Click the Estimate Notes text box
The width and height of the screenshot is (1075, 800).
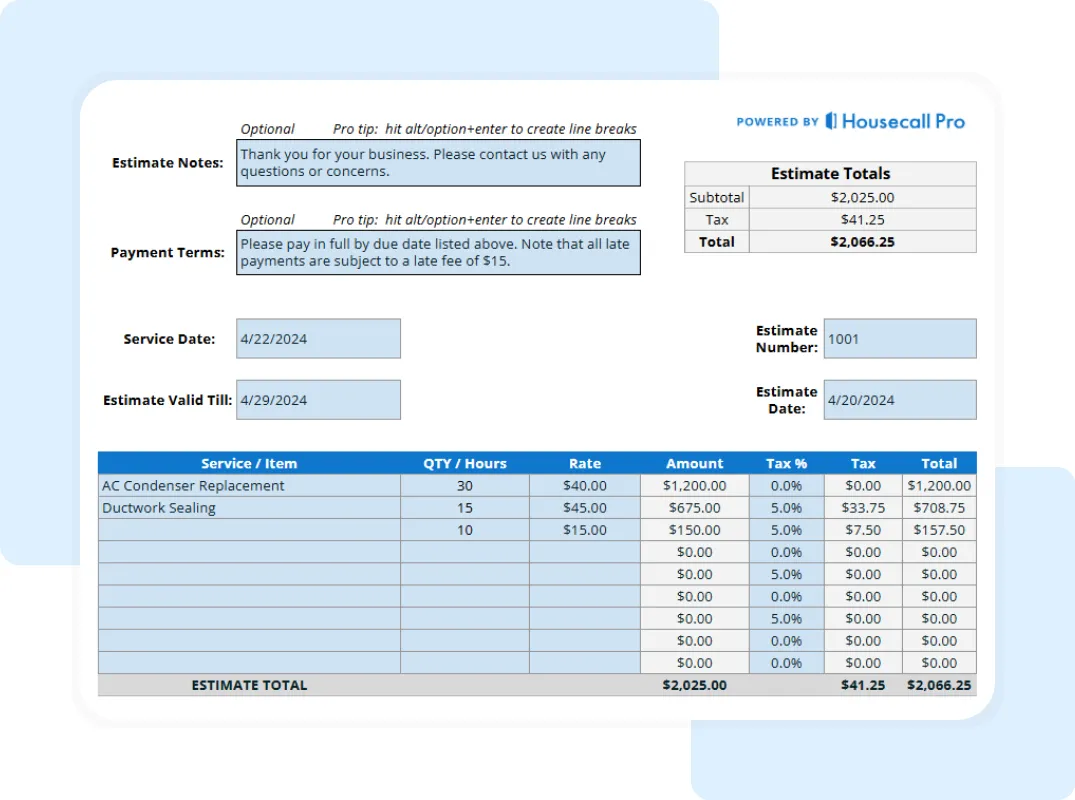(438, 163)
